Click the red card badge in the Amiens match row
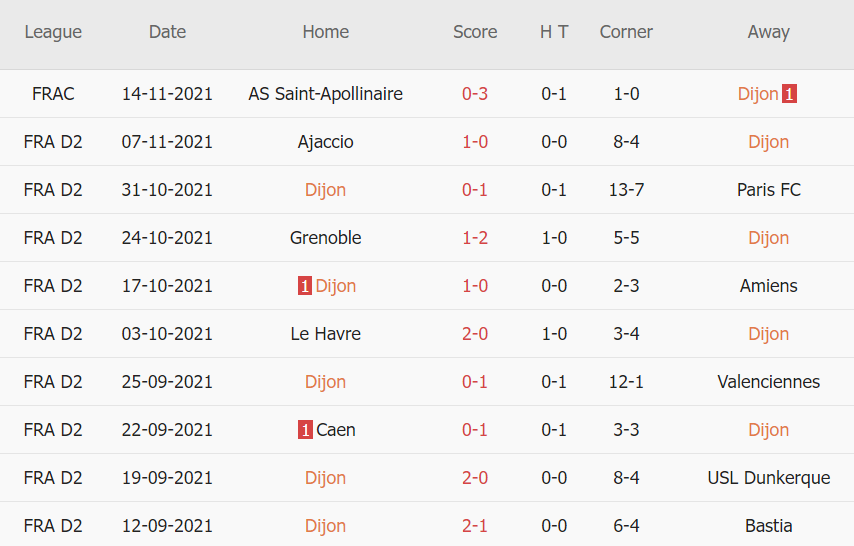854x546 pixels. tap(305, 286)
